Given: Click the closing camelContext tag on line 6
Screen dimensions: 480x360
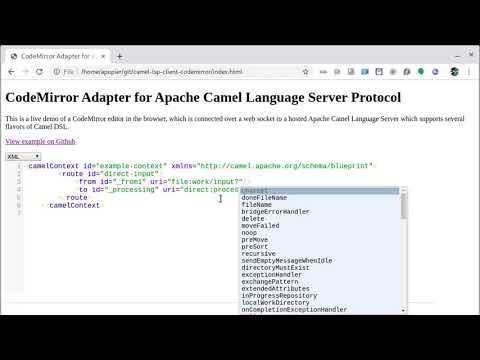Looking at the screenshot, I should [x=74, y=205].
